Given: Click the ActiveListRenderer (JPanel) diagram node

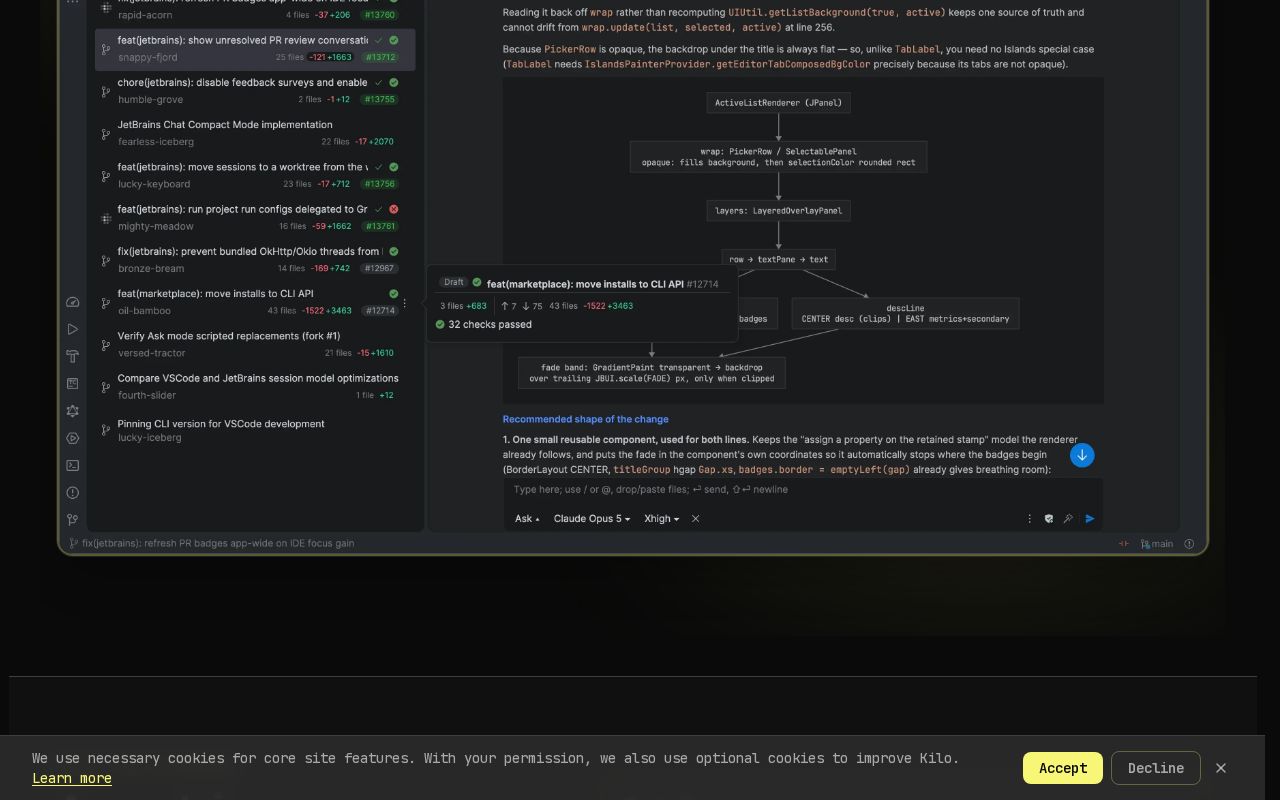Looking at the screenshot, I should tap(778, 103).
